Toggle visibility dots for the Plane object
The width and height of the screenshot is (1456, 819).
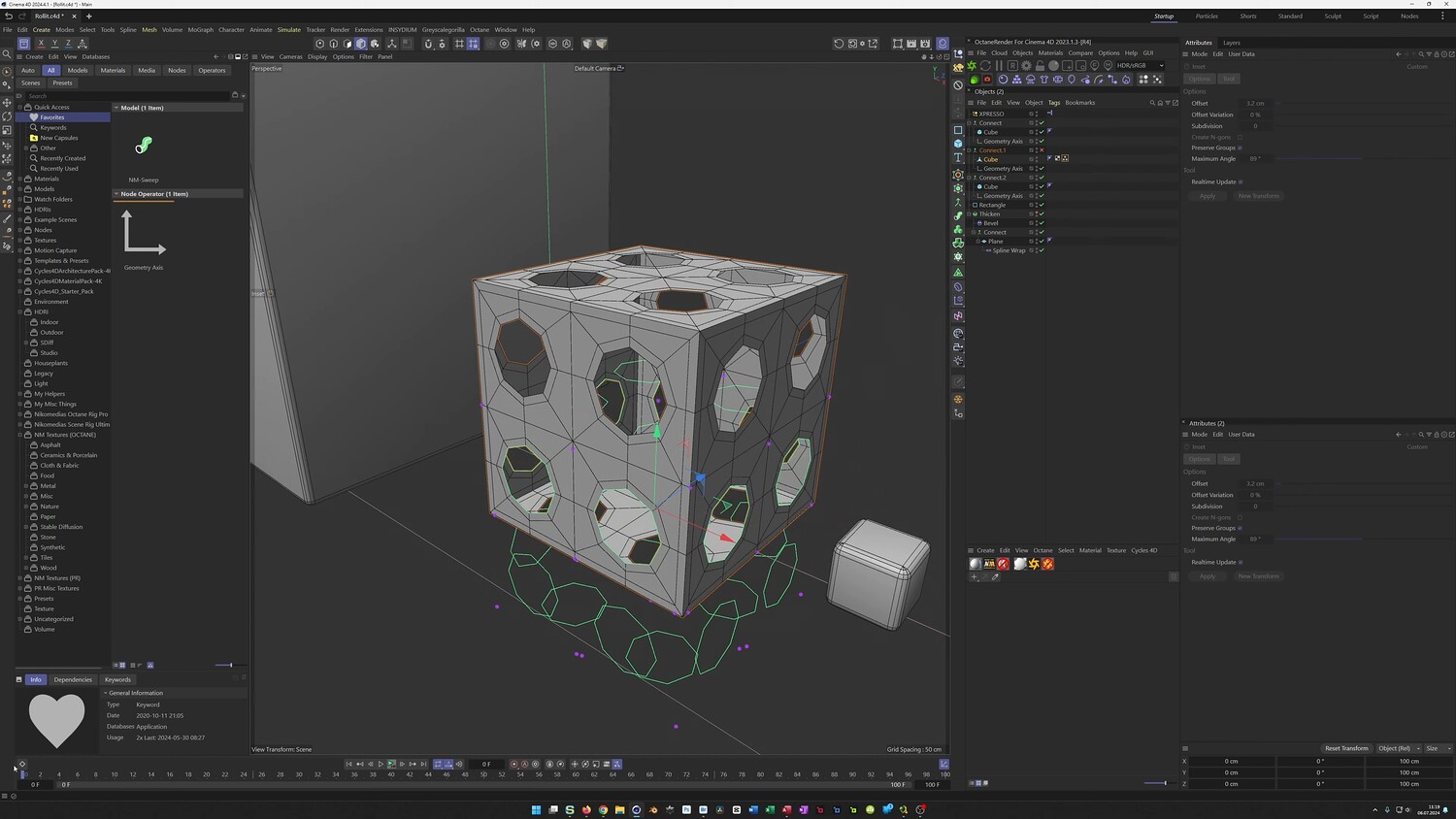tap(1035, 242)
